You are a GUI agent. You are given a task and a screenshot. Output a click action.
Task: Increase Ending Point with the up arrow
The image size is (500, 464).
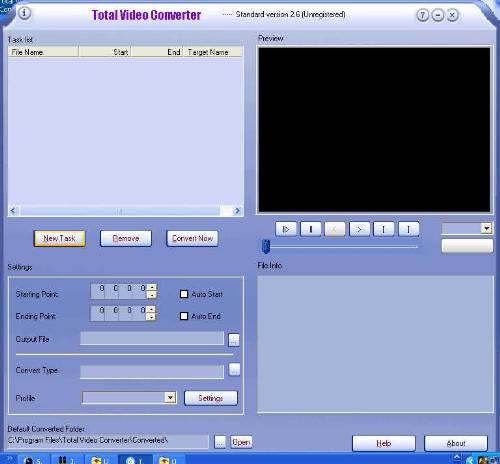(152, 310)
